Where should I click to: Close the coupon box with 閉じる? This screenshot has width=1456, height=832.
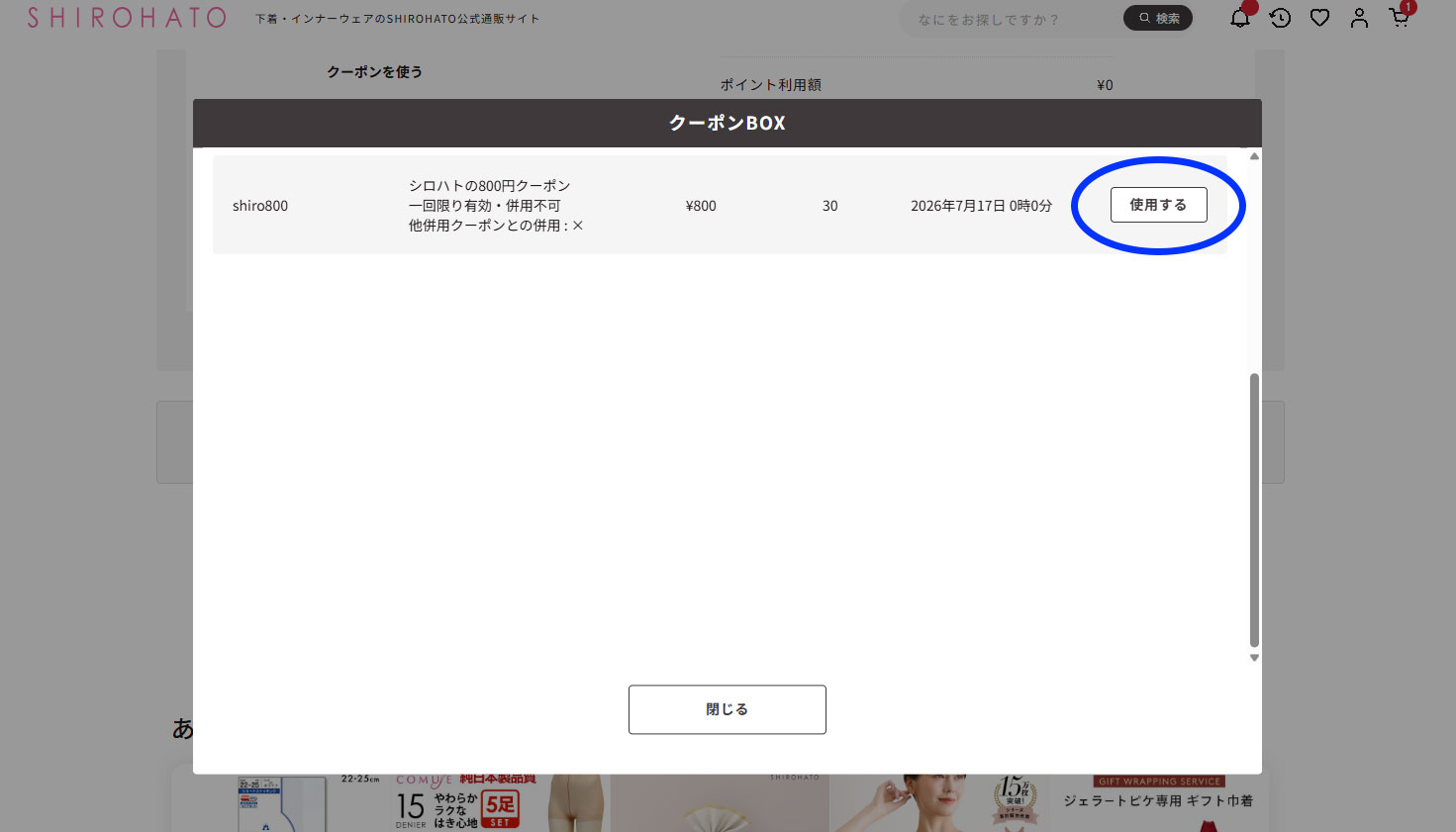point(727,709)
